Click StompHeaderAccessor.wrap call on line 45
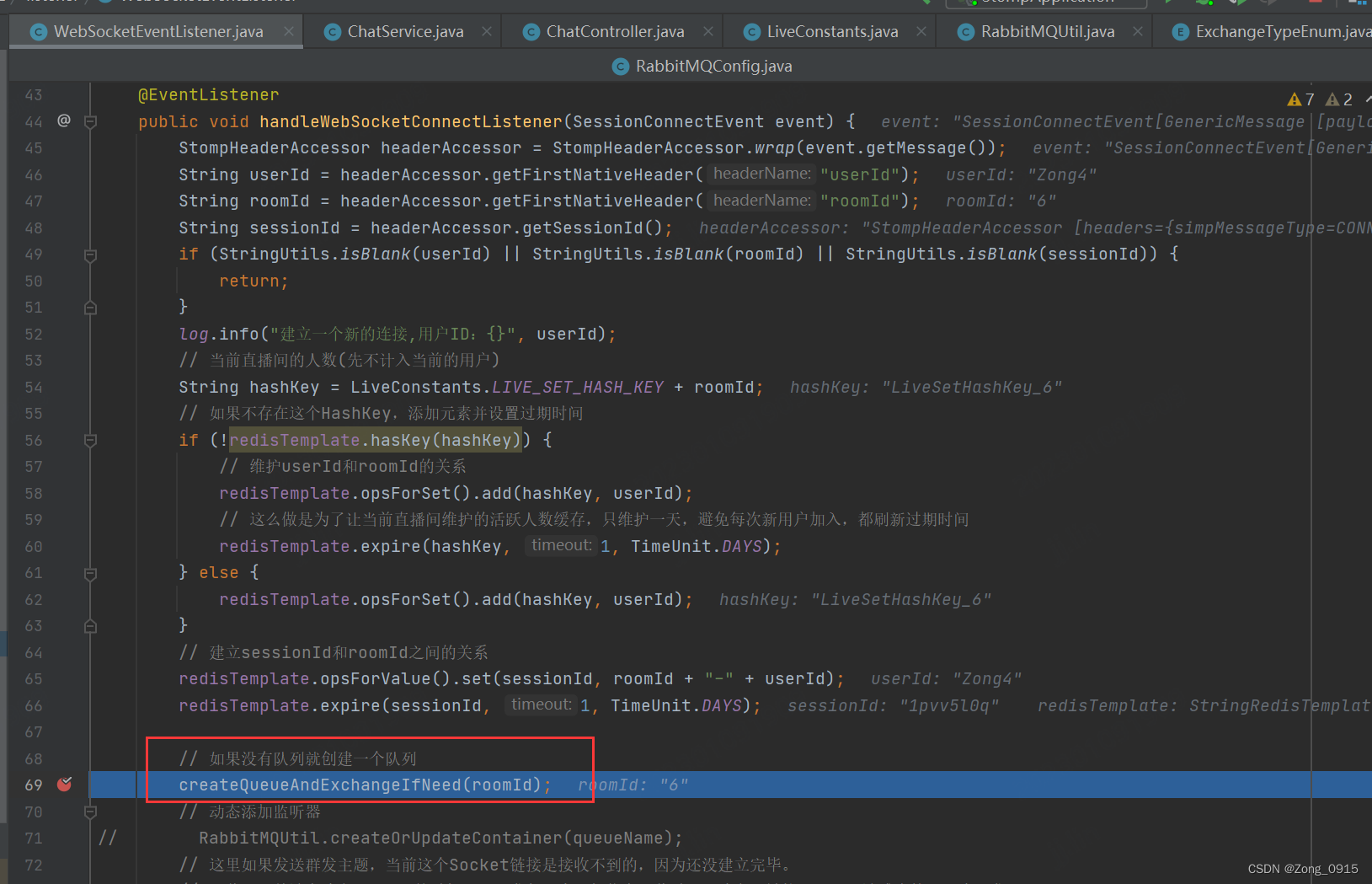Viewport: 1372px width, 884px height. coord(674,148)
